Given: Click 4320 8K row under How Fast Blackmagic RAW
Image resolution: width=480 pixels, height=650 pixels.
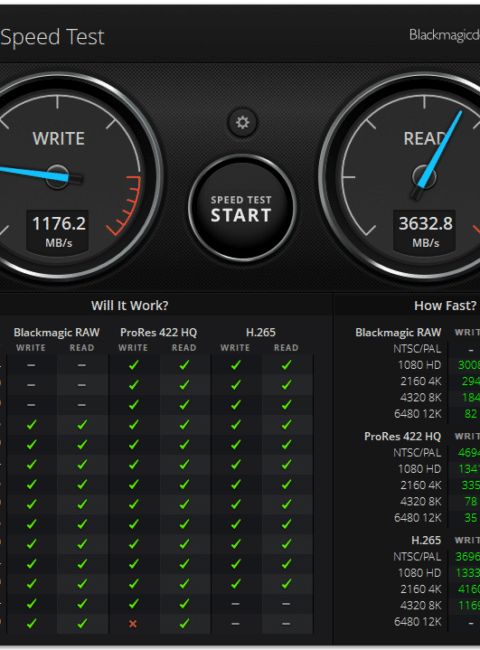Looking at the screenshot, I should coord(421,398).
